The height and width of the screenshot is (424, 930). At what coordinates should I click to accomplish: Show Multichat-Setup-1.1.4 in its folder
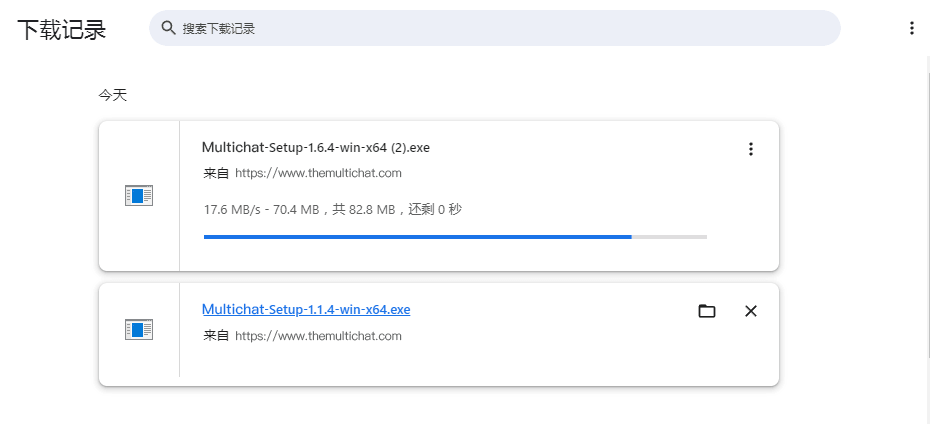pos(706,311)
